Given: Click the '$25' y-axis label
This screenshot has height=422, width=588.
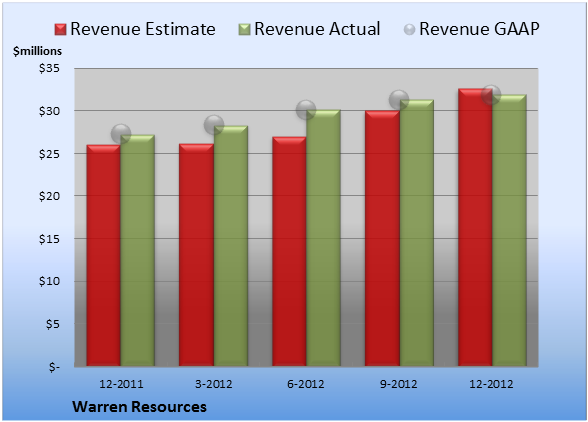Looking at the screenshot, I should coord(49,153).
